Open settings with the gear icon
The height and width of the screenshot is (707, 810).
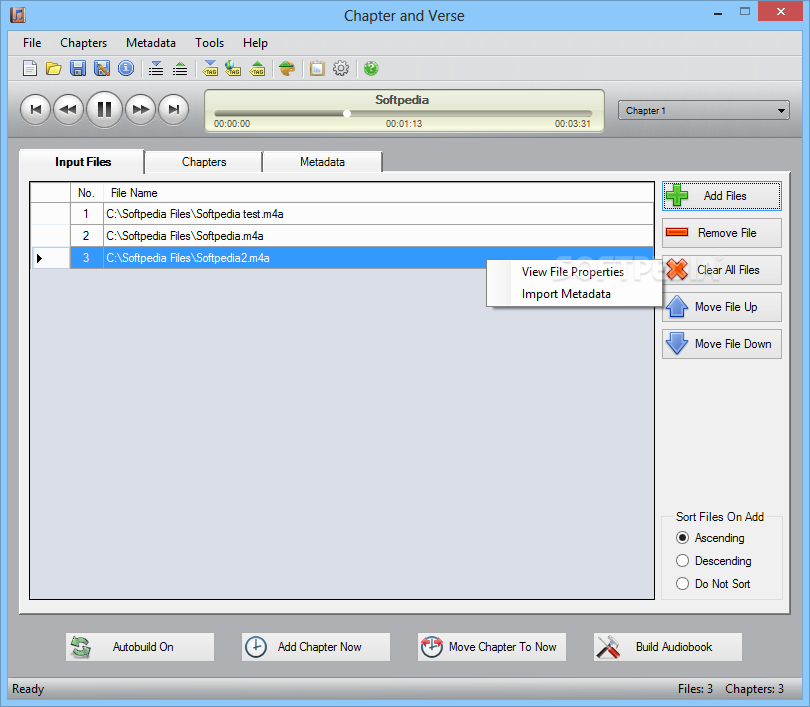[x=341, y=68]
